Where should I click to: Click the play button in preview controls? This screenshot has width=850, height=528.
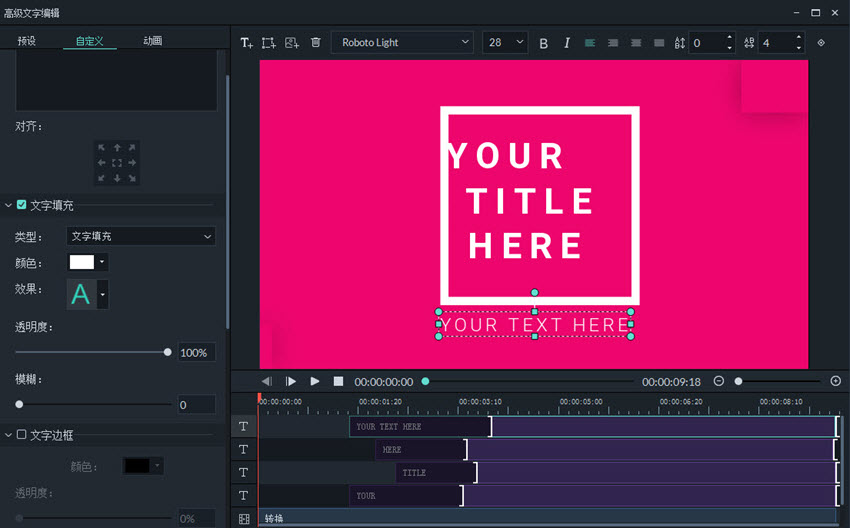(x=315, y=381)
